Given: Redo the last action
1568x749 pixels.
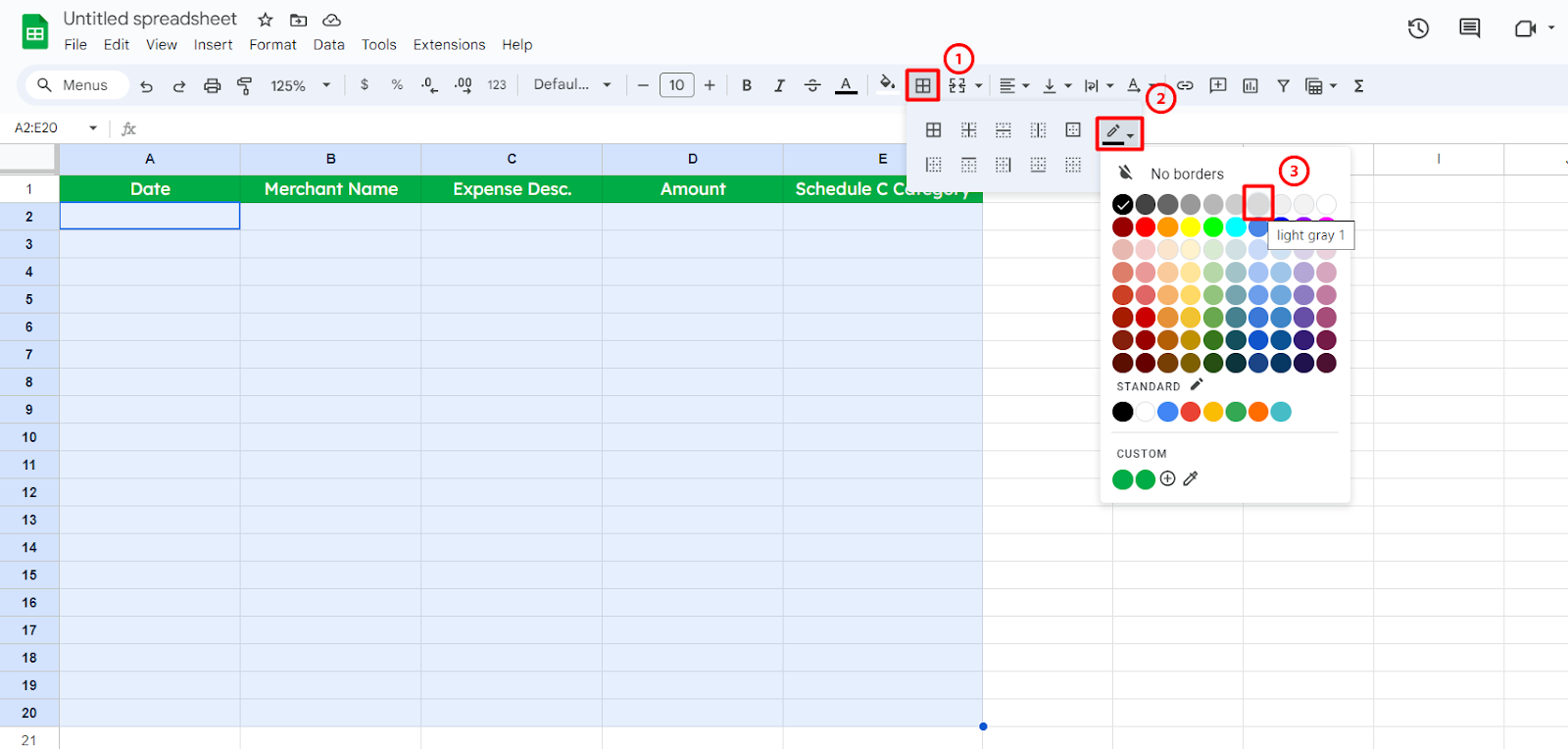Looking at the screenshot, I should coord(179,86).
